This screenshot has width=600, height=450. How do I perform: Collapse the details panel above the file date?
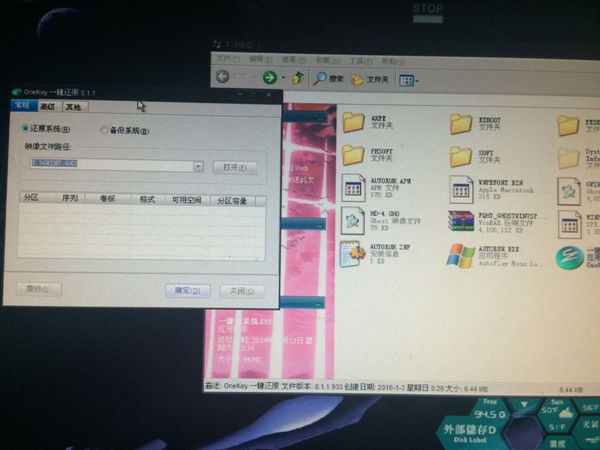coord(319,304)
